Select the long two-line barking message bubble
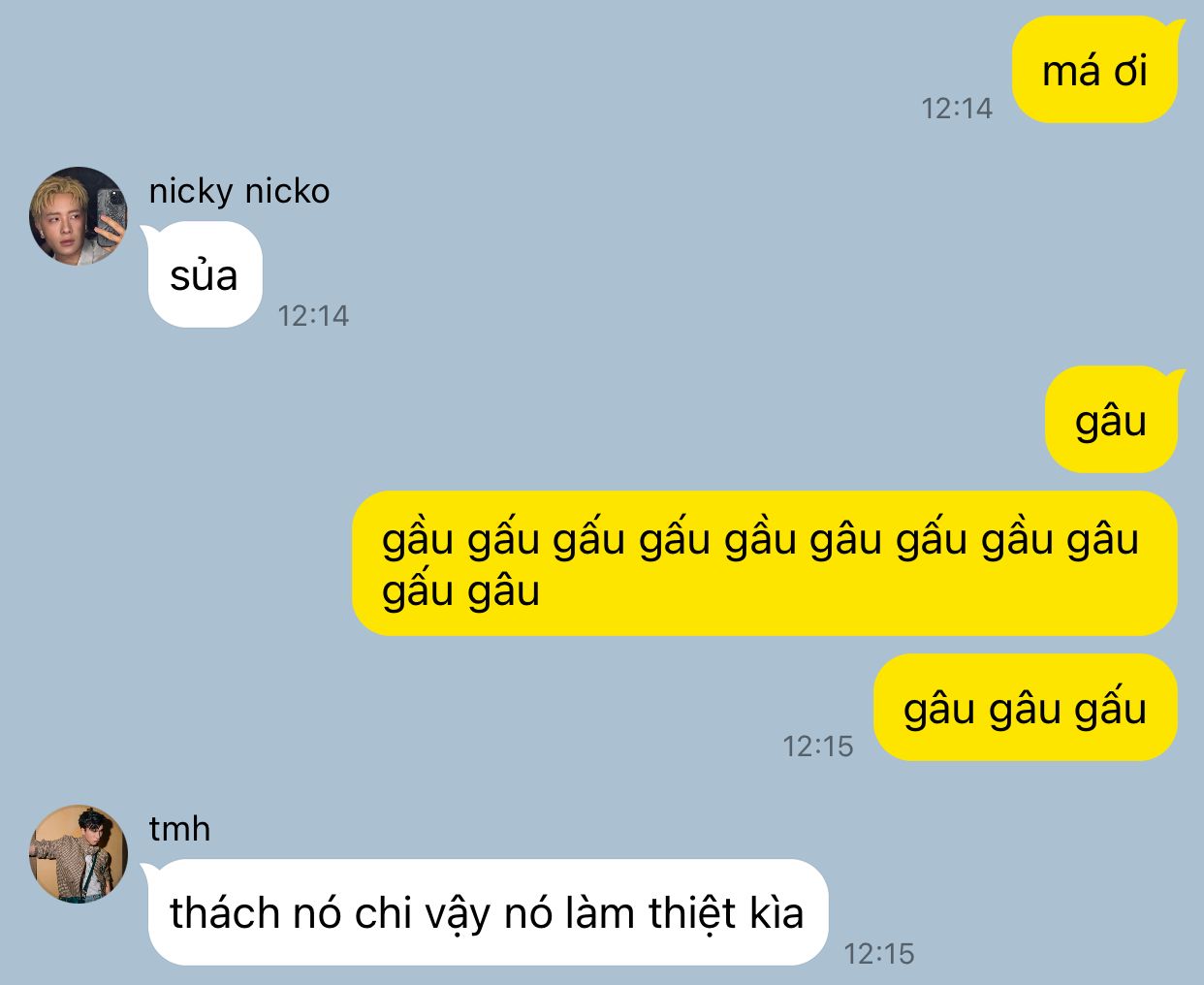The width and height of the screenshot is (1204, 985). pyautogui.click(x=764, y=563)
